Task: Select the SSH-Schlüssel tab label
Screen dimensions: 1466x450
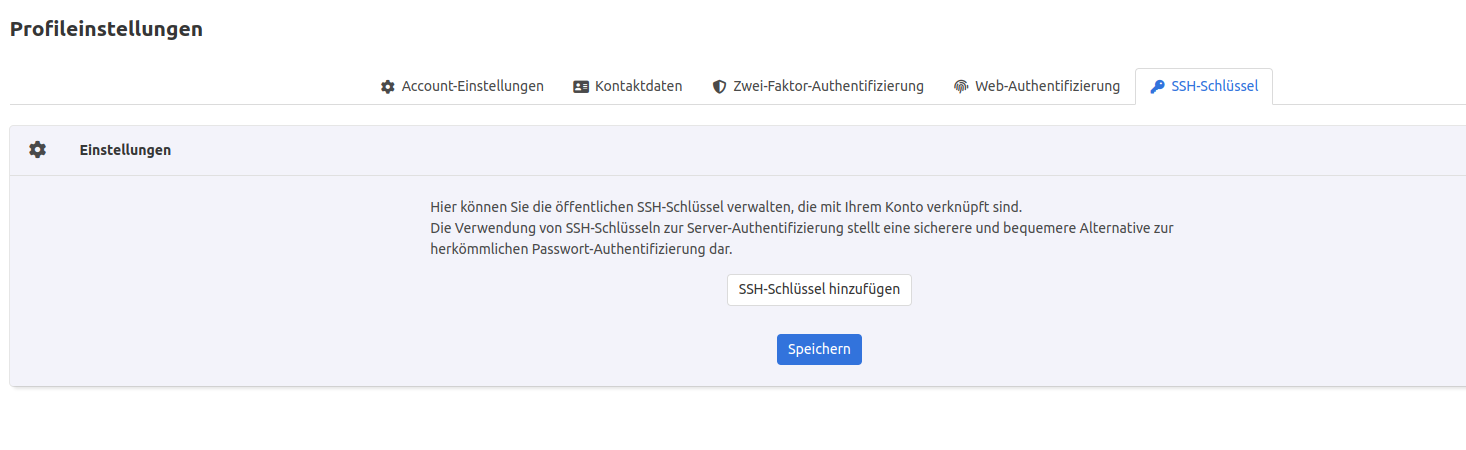Action: coord(1214,87)
